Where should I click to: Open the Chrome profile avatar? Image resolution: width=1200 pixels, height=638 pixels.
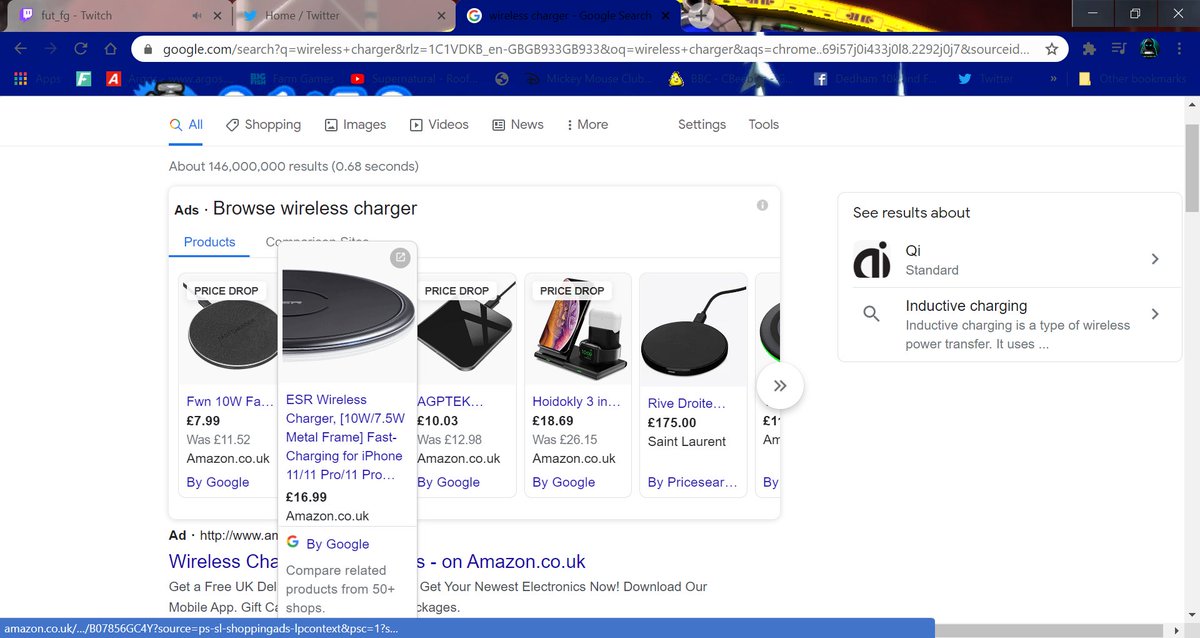tap(1149, 49)
